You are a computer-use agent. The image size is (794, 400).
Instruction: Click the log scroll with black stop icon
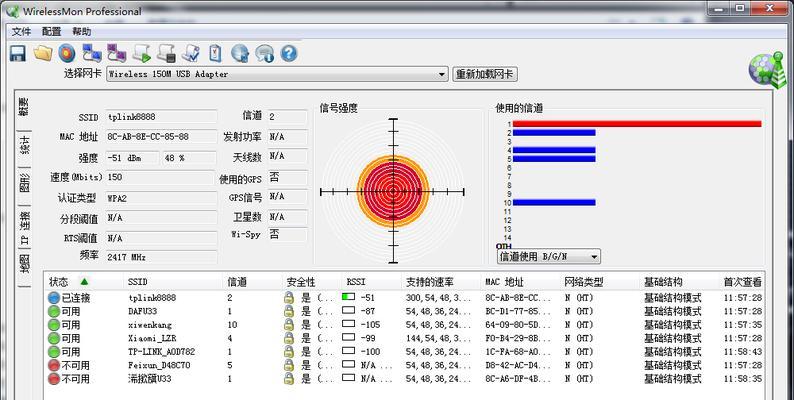tap(166, 53)
